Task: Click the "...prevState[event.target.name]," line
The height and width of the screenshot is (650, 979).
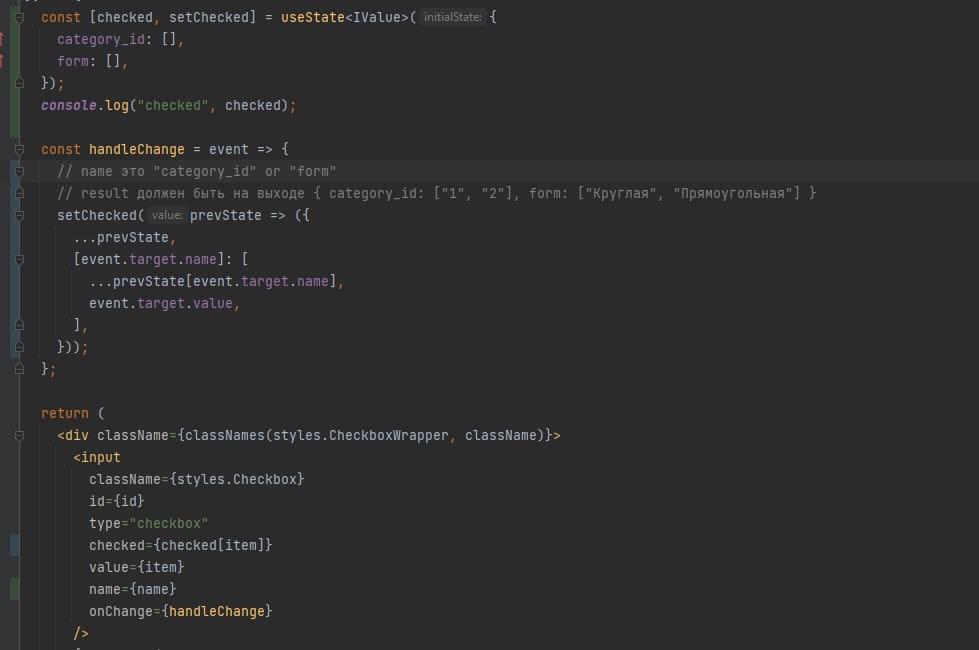Action: 216,281
